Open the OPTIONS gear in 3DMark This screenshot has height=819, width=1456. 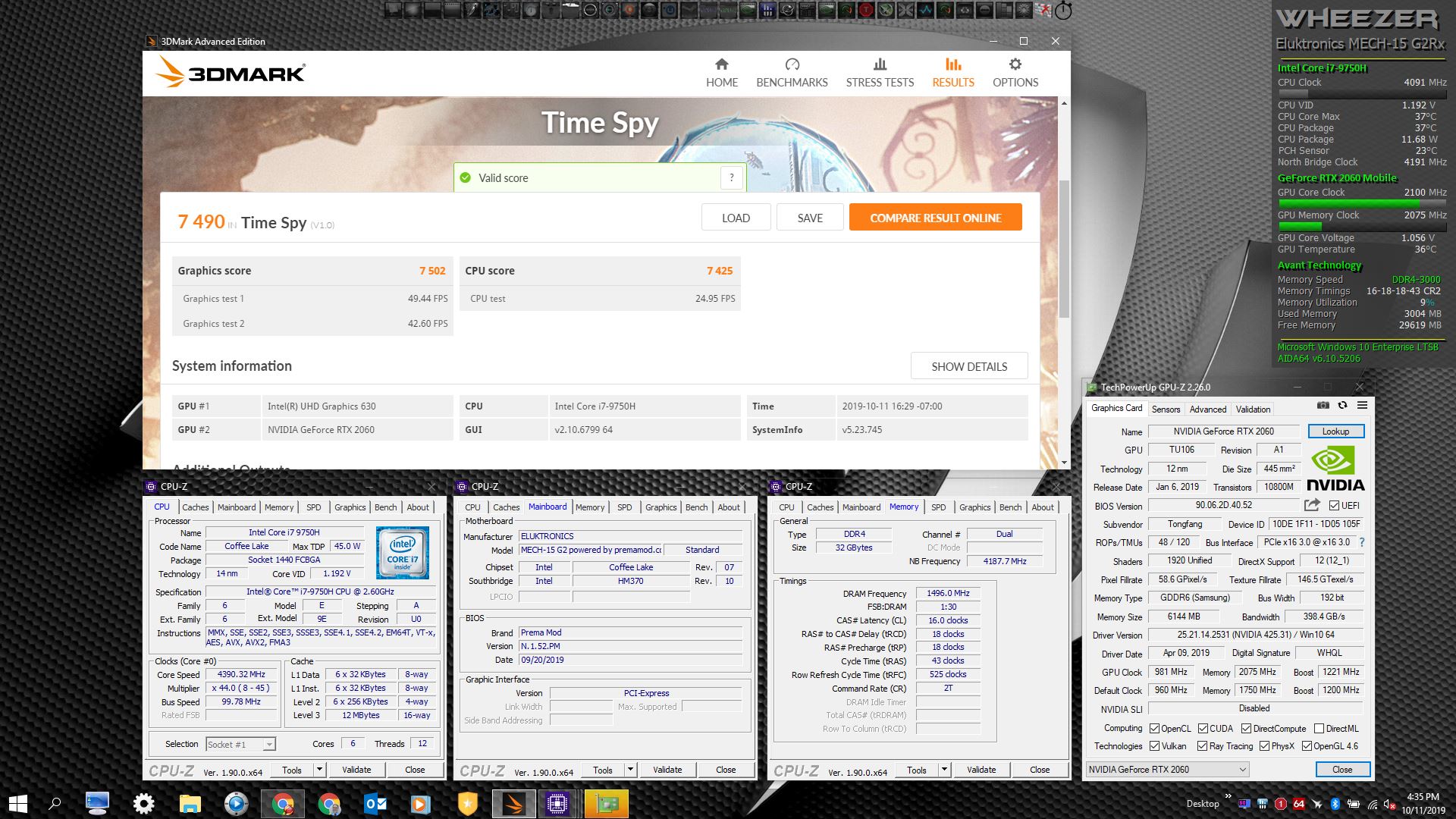click(x=1015, y=64)
